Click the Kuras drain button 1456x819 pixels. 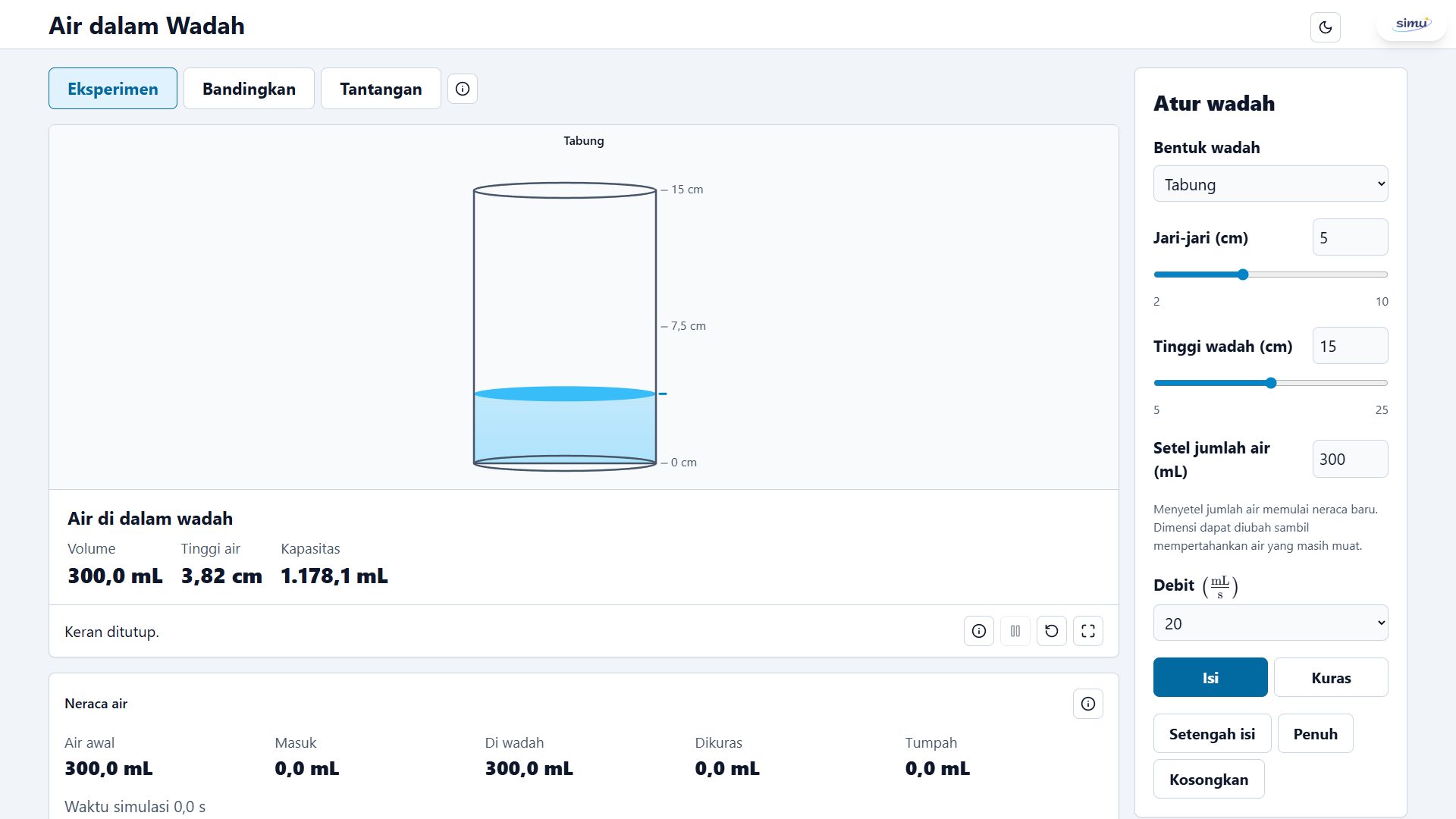(1331, 677)
